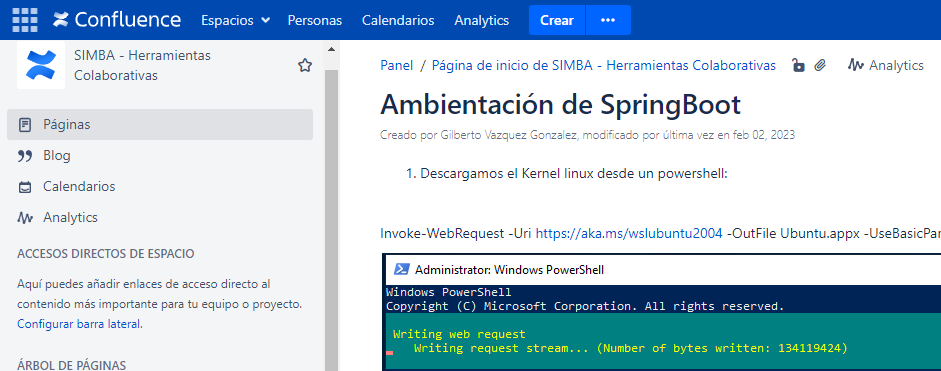Screen dimensions: 941x371
Task: Click the Configurar barra lateral link
Action: click(80, 324)
